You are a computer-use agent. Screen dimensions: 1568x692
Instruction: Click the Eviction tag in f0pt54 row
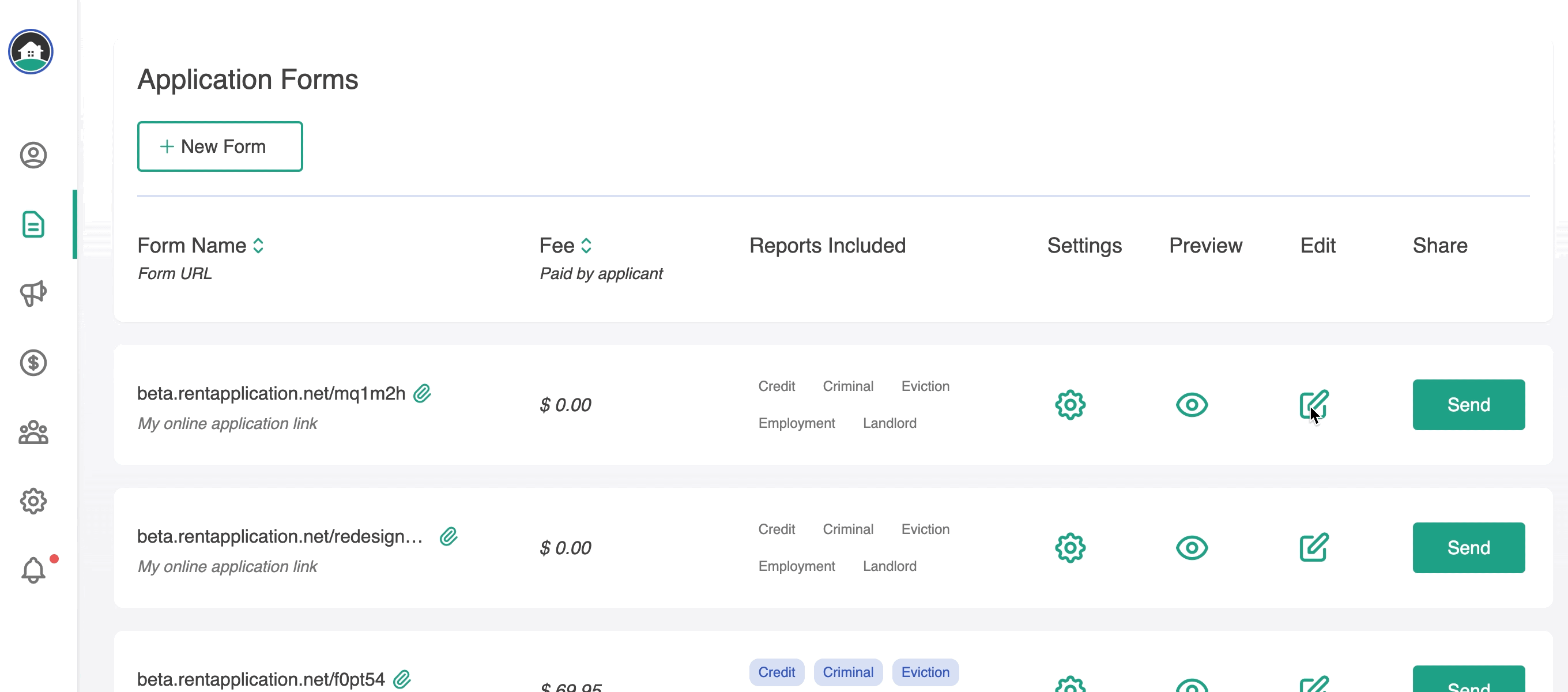(x=925, y=672)
